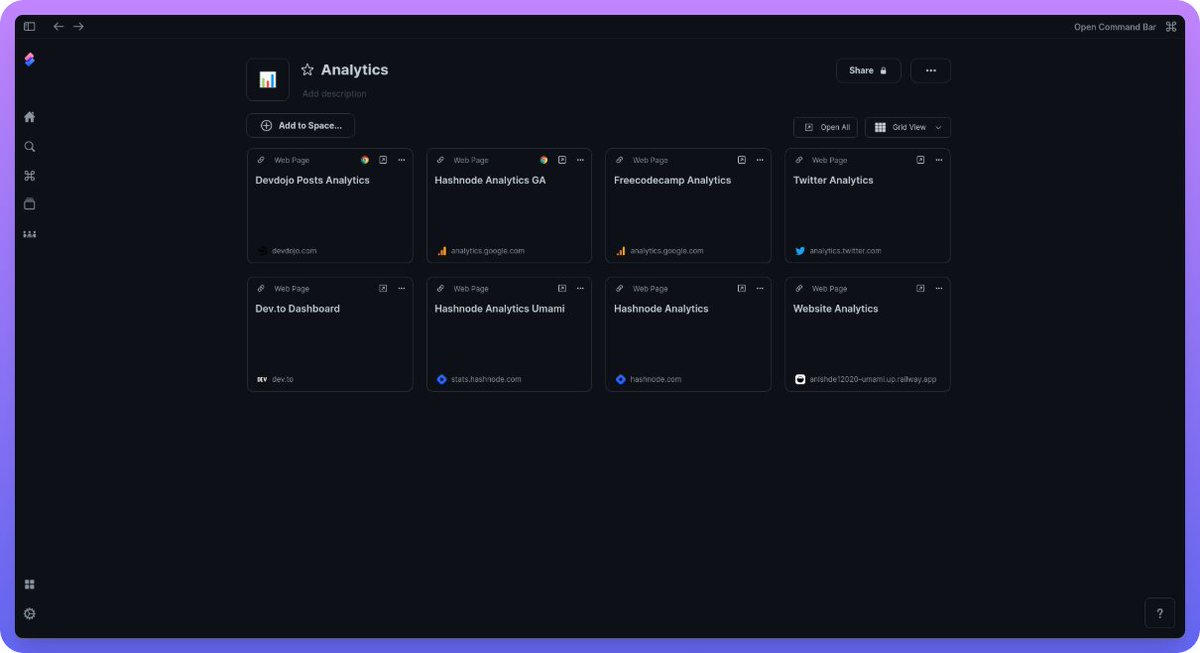Screen dimensions: 1200x653
Task: Select the Dev.to Dashboard card title
Action: coord(298,309)
